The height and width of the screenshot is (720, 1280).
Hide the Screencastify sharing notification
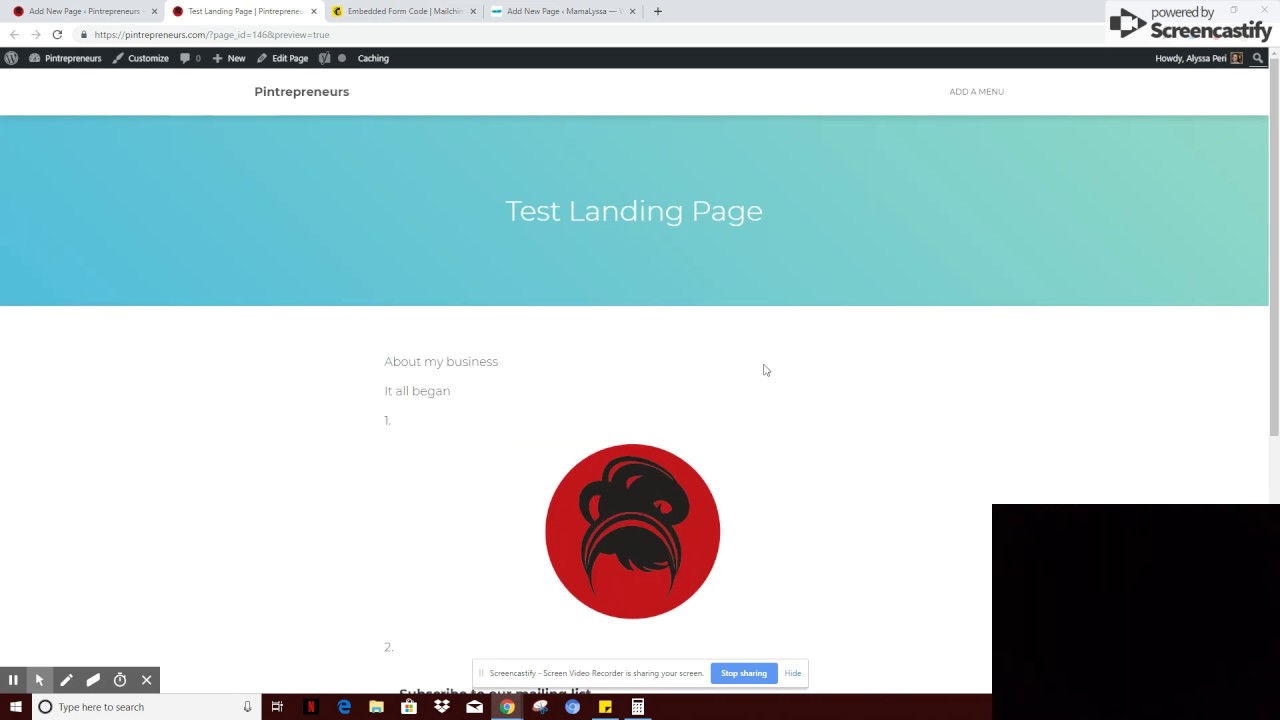(792, 673)
